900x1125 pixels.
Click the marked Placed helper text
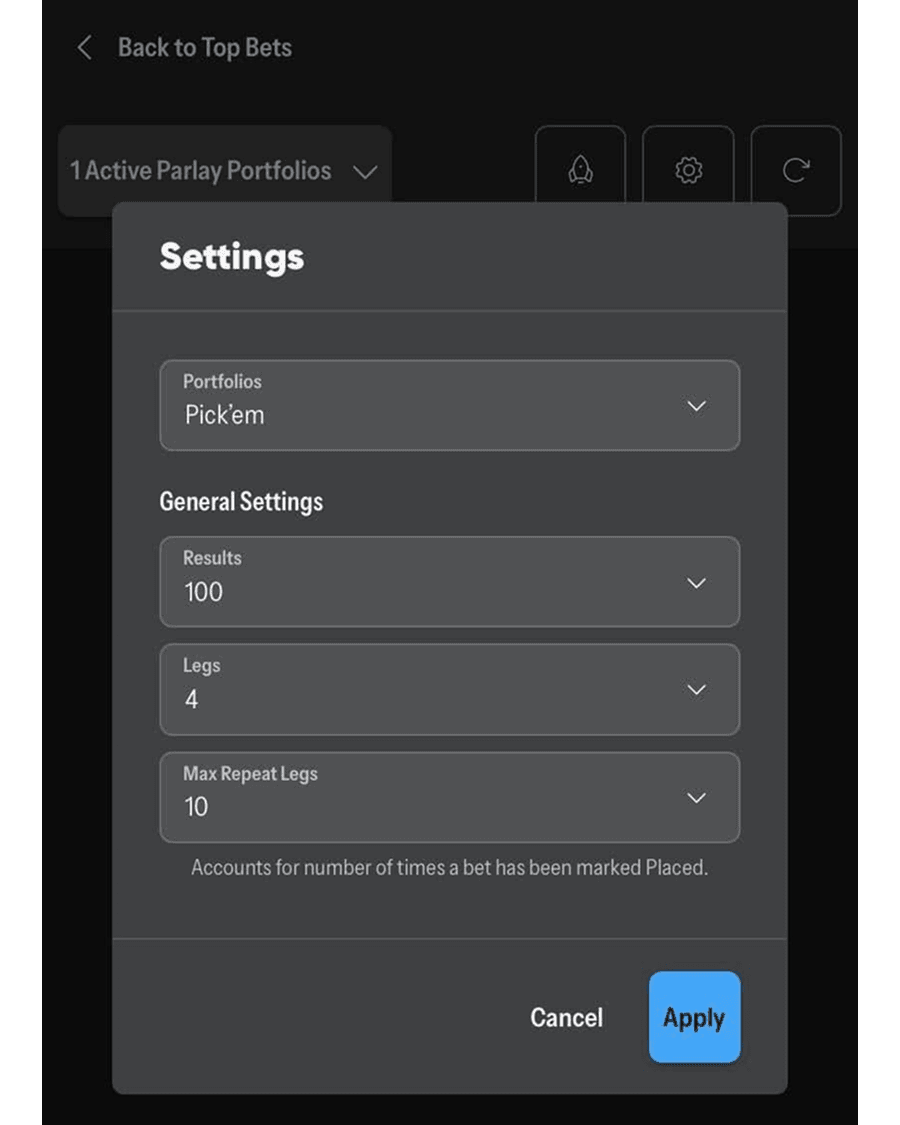click(449, 868)
